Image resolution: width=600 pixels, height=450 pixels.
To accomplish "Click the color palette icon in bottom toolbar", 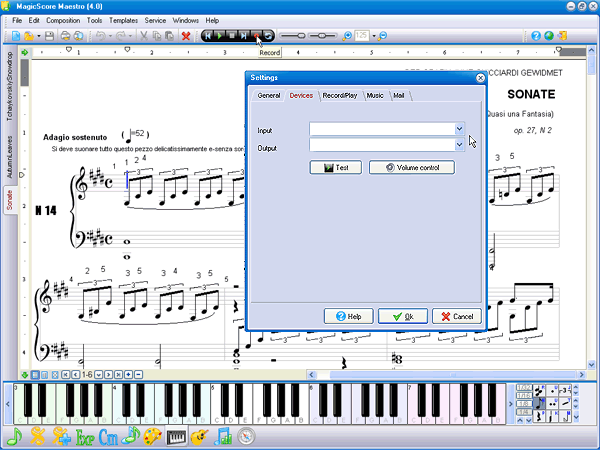I will pyautogui.click(x=153, y=437).
